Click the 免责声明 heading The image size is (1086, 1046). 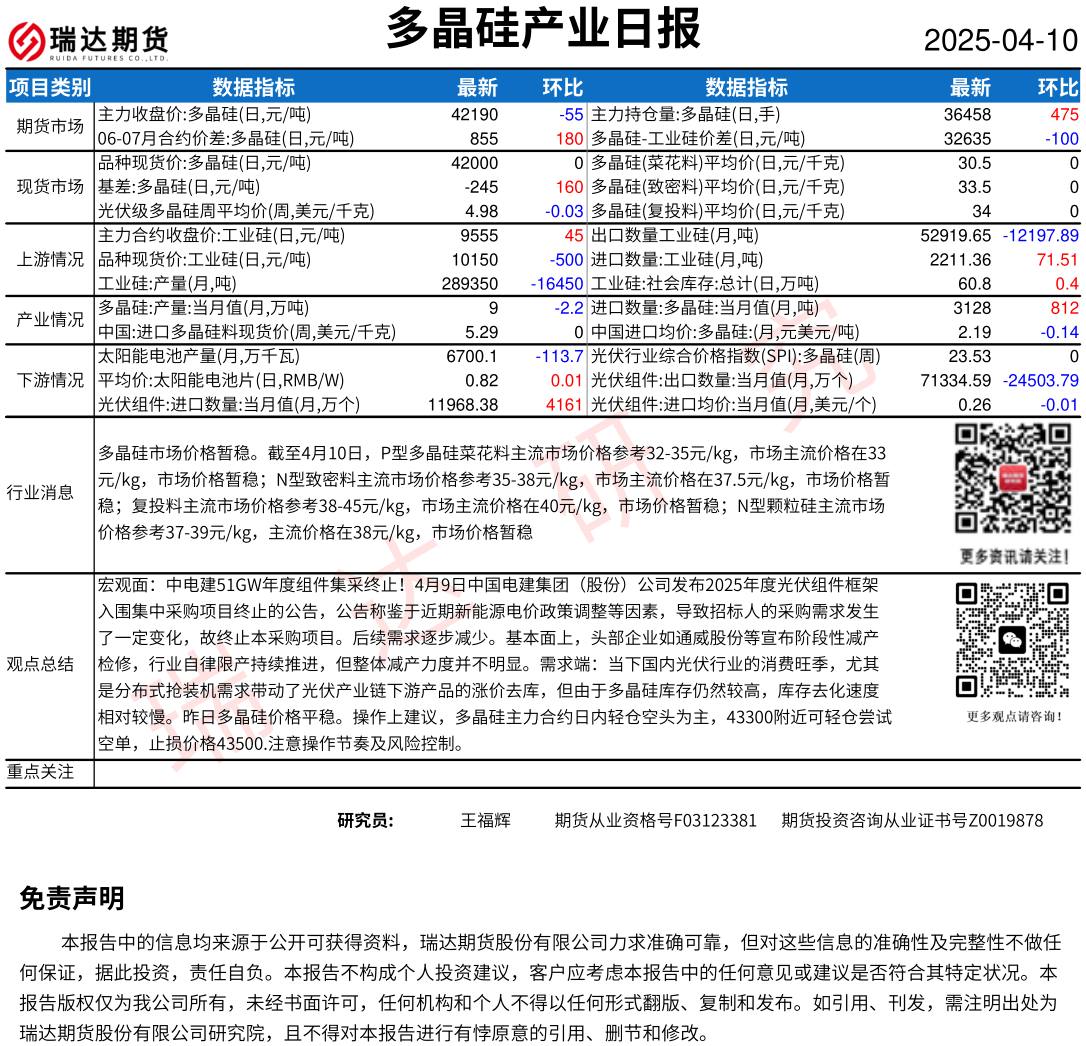pos(72,898)
